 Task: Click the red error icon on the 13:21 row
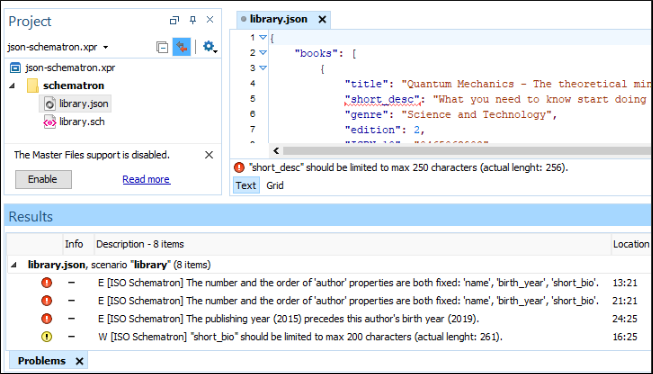[x=47, y=283]
